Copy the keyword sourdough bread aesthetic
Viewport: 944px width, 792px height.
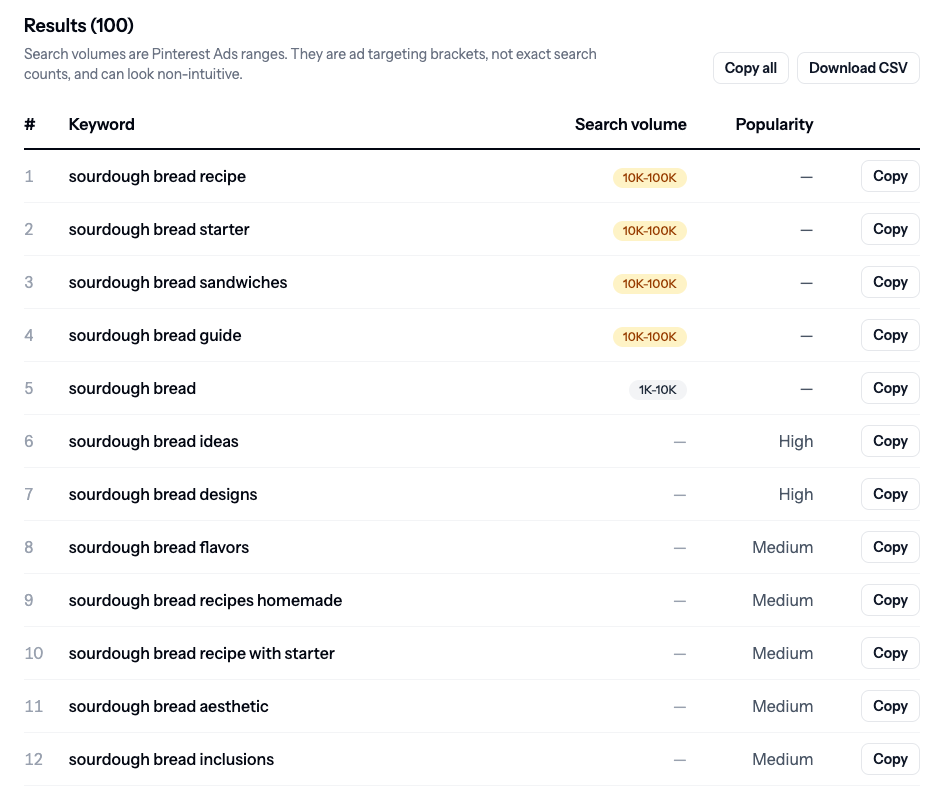coord(890,706)
